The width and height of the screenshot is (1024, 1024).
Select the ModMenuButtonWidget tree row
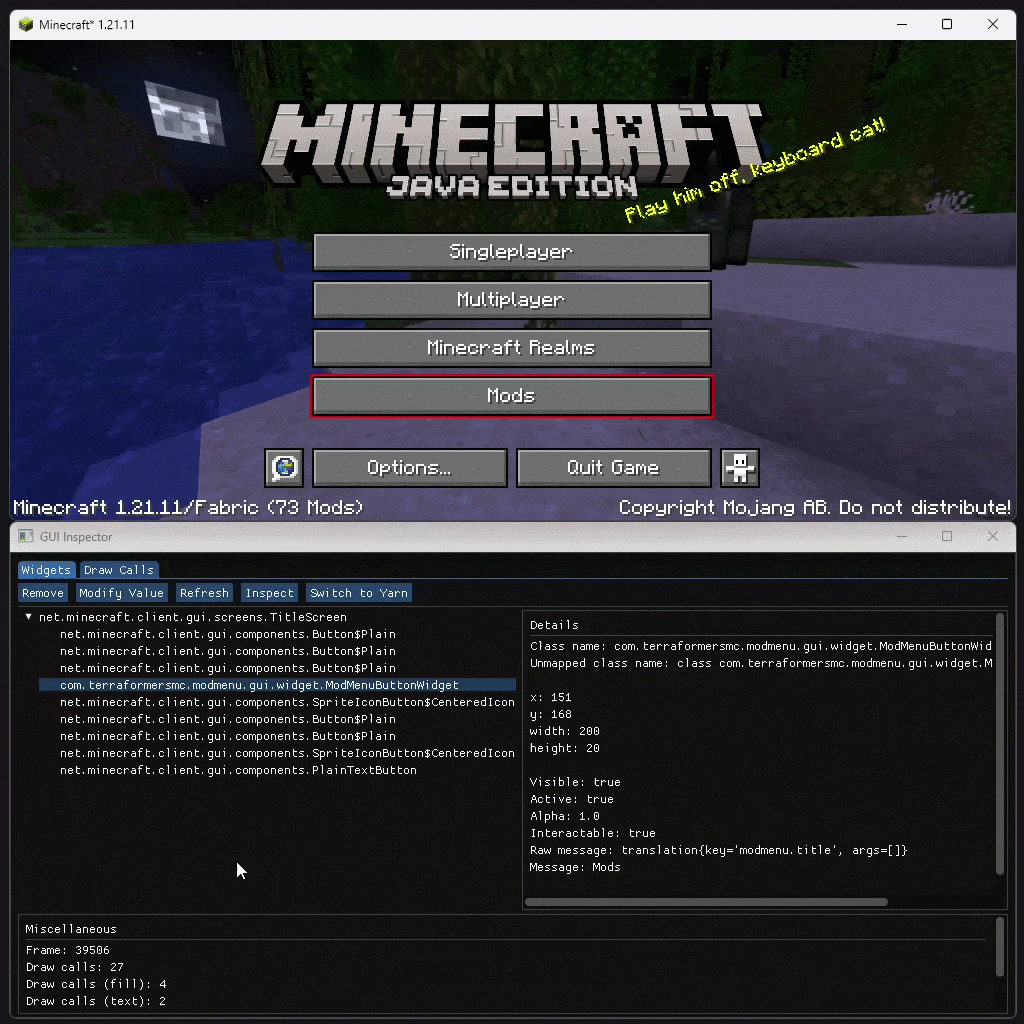(x=278, y=685)
